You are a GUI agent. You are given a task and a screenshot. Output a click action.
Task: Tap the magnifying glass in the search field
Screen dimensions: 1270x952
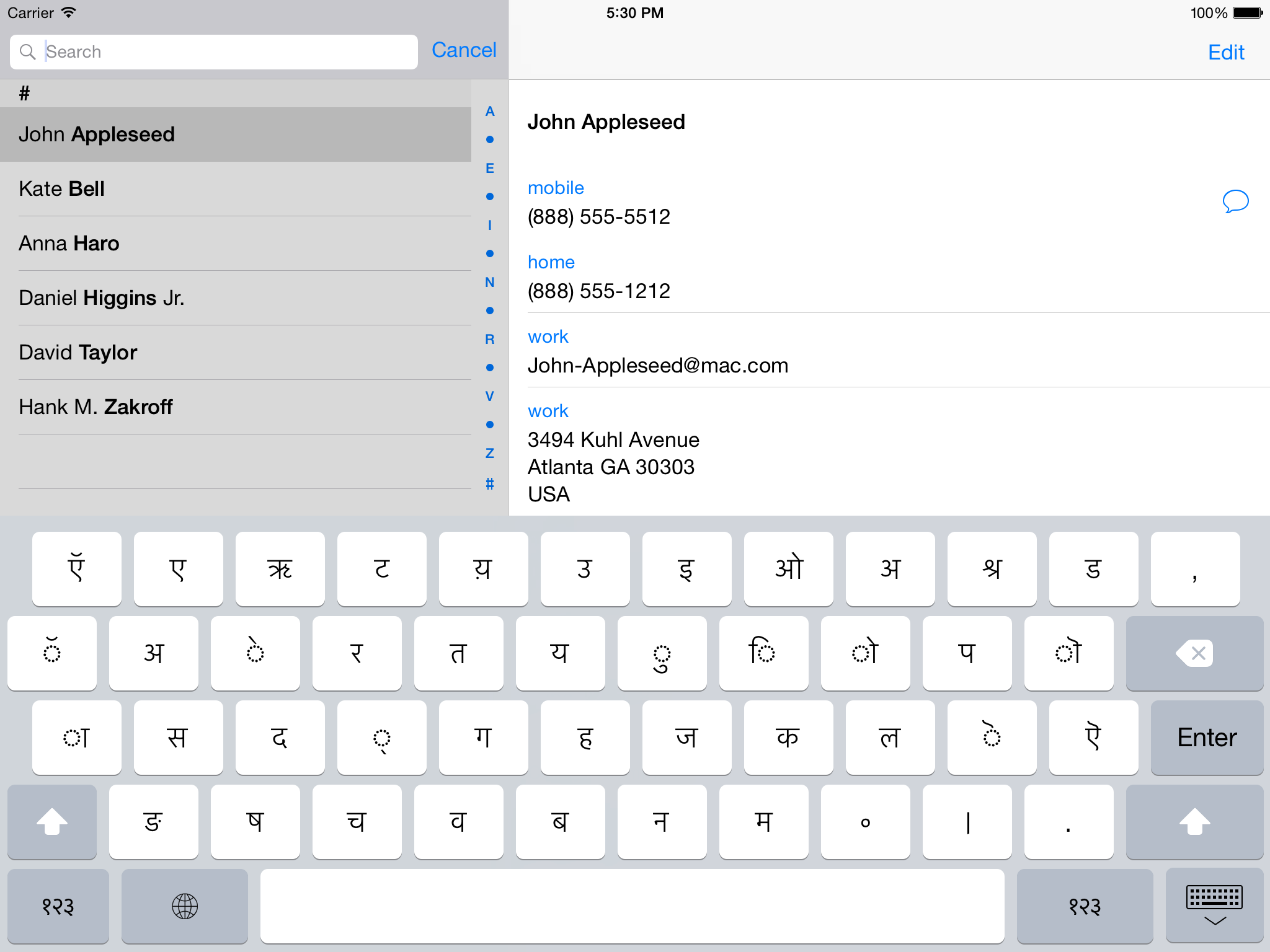pyautogui.click(x=27, y=51)
